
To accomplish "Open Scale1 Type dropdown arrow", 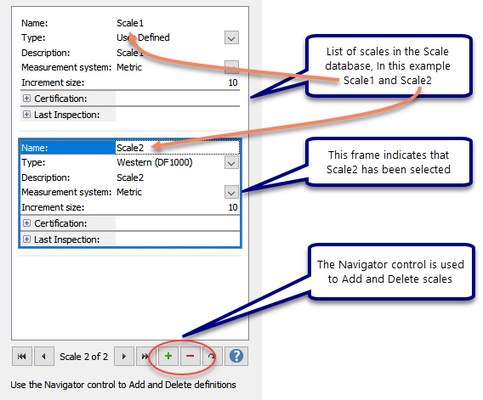I will (231, 38).
